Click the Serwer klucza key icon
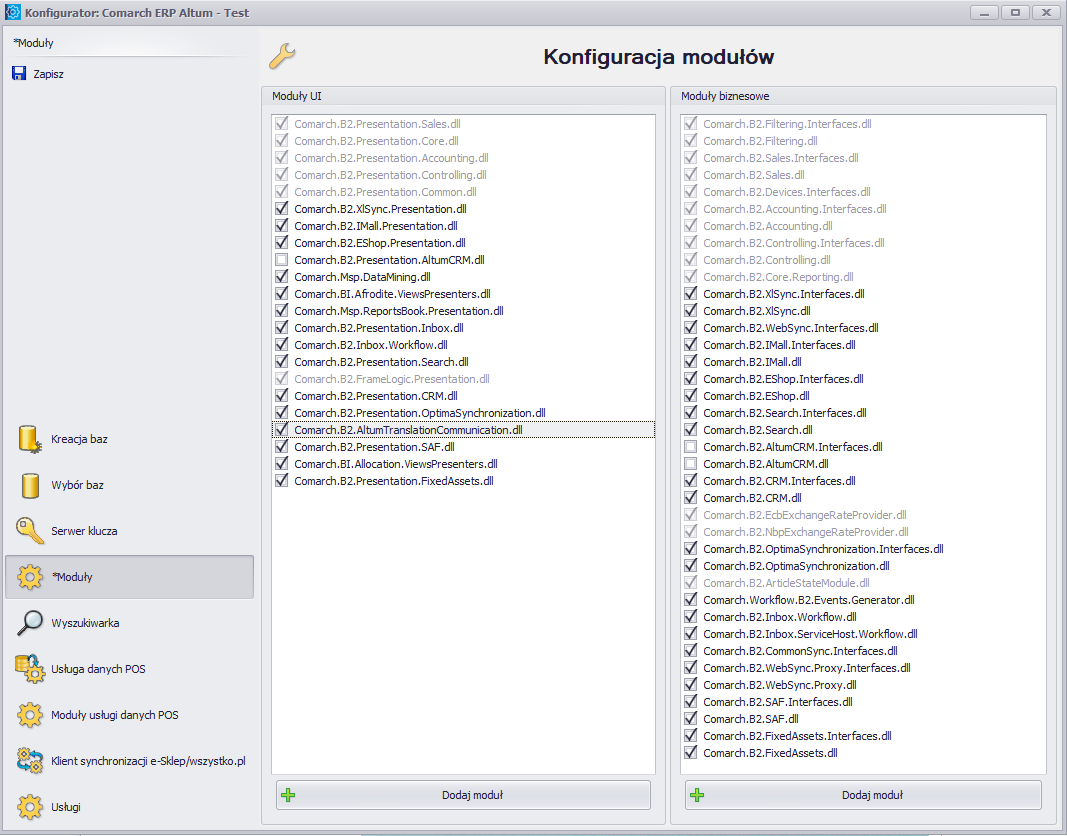 pos(30,531)
